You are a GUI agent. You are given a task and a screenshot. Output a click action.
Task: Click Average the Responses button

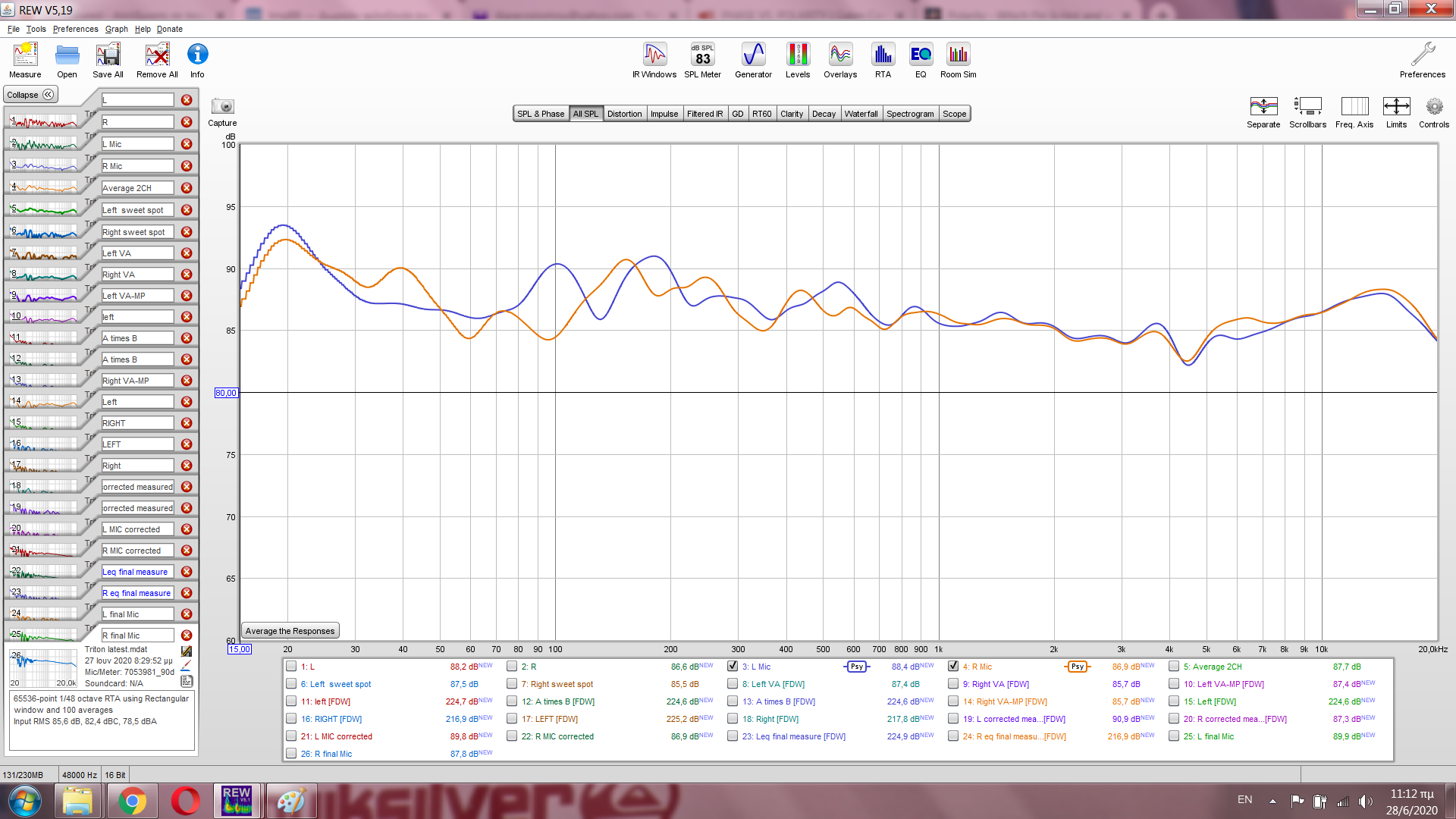(x=290, y=631)
